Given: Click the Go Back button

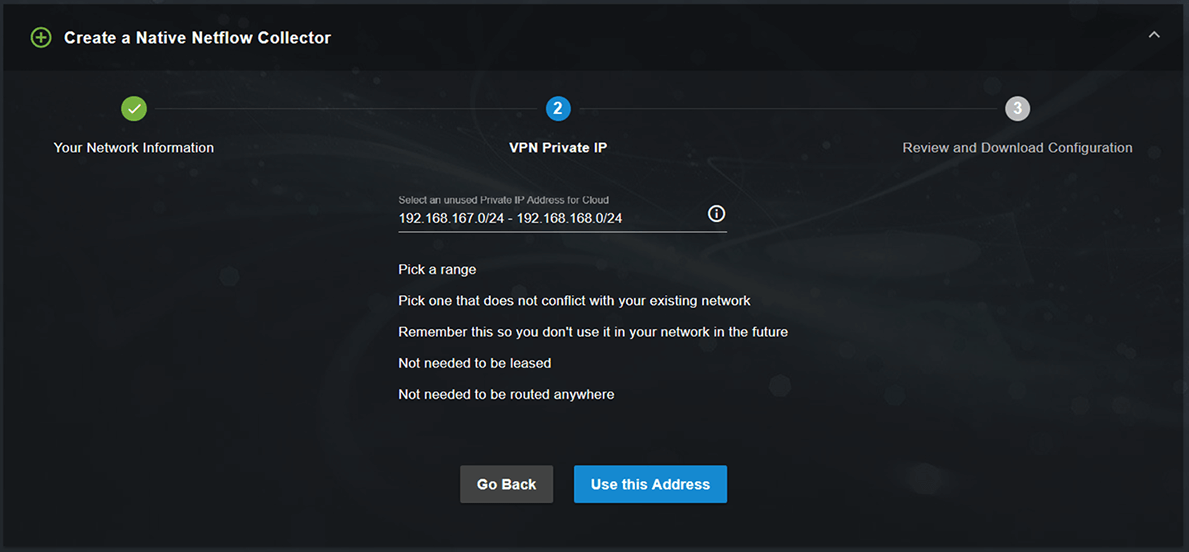Looking at the screenshot, I should pos(507,485).
